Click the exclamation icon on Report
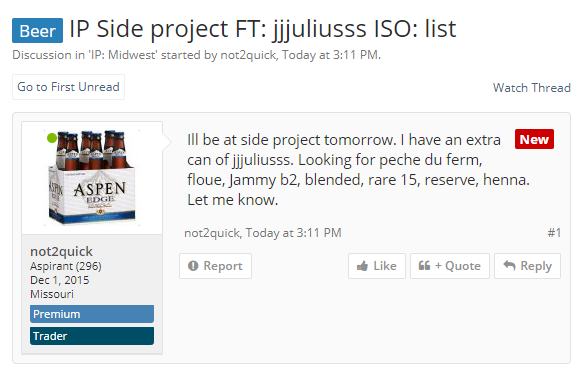This screenshot has height=375, width=586. (x=193, y=266)
